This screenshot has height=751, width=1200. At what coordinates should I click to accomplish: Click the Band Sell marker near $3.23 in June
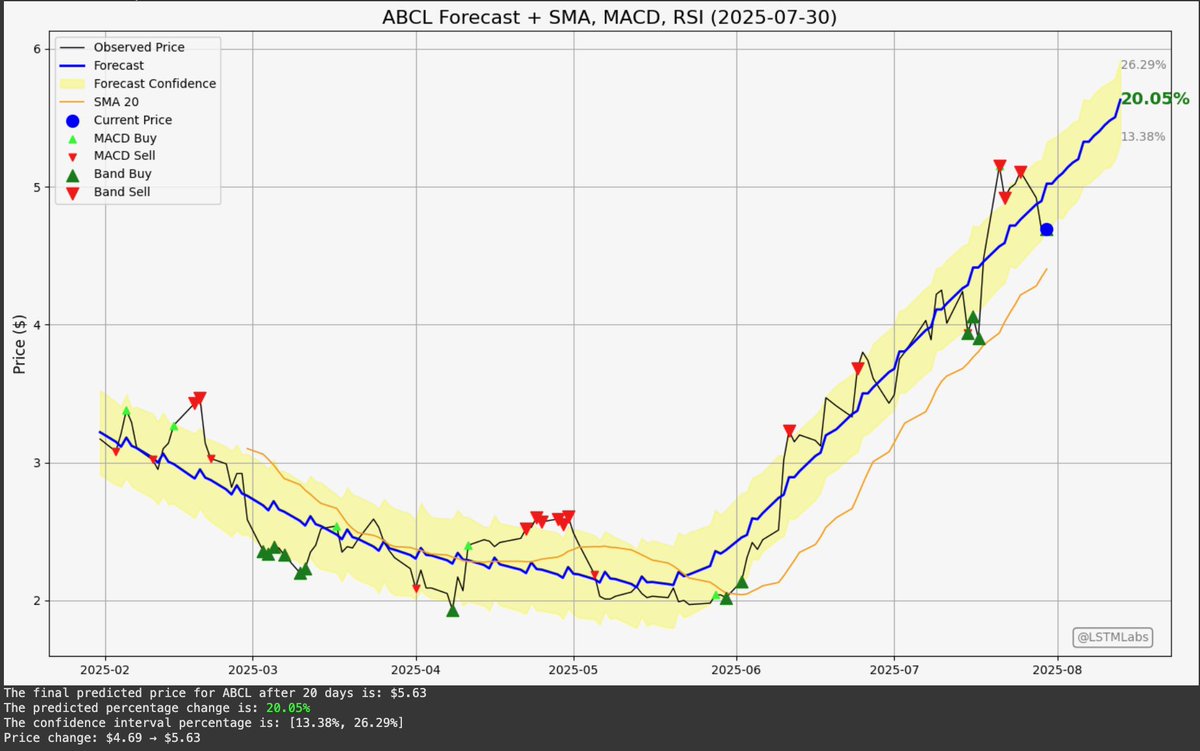[789, 430]
